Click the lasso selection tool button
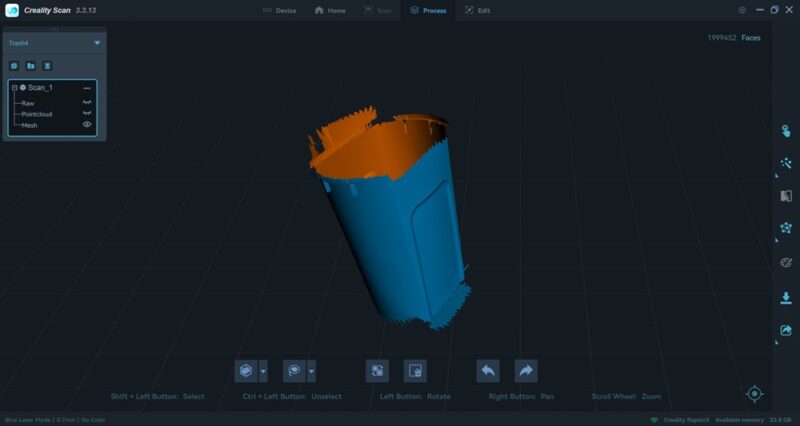 [x=294, y=371]
